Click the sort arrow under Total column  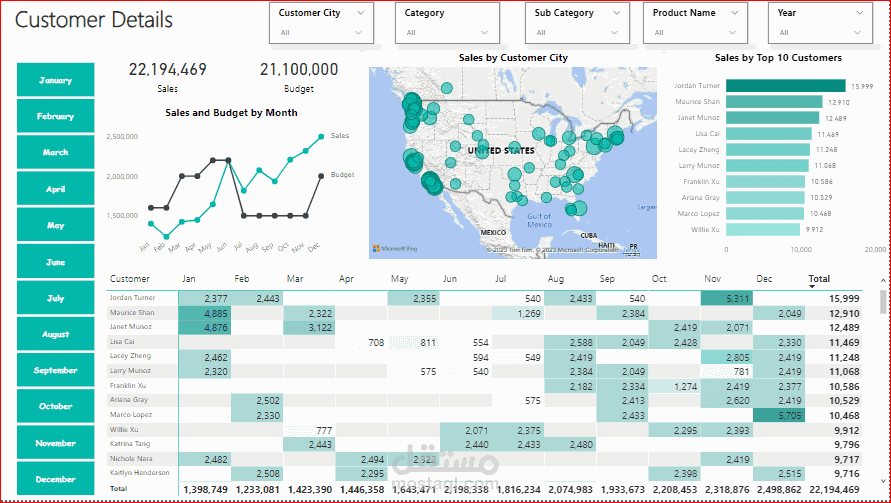[811, 286]
